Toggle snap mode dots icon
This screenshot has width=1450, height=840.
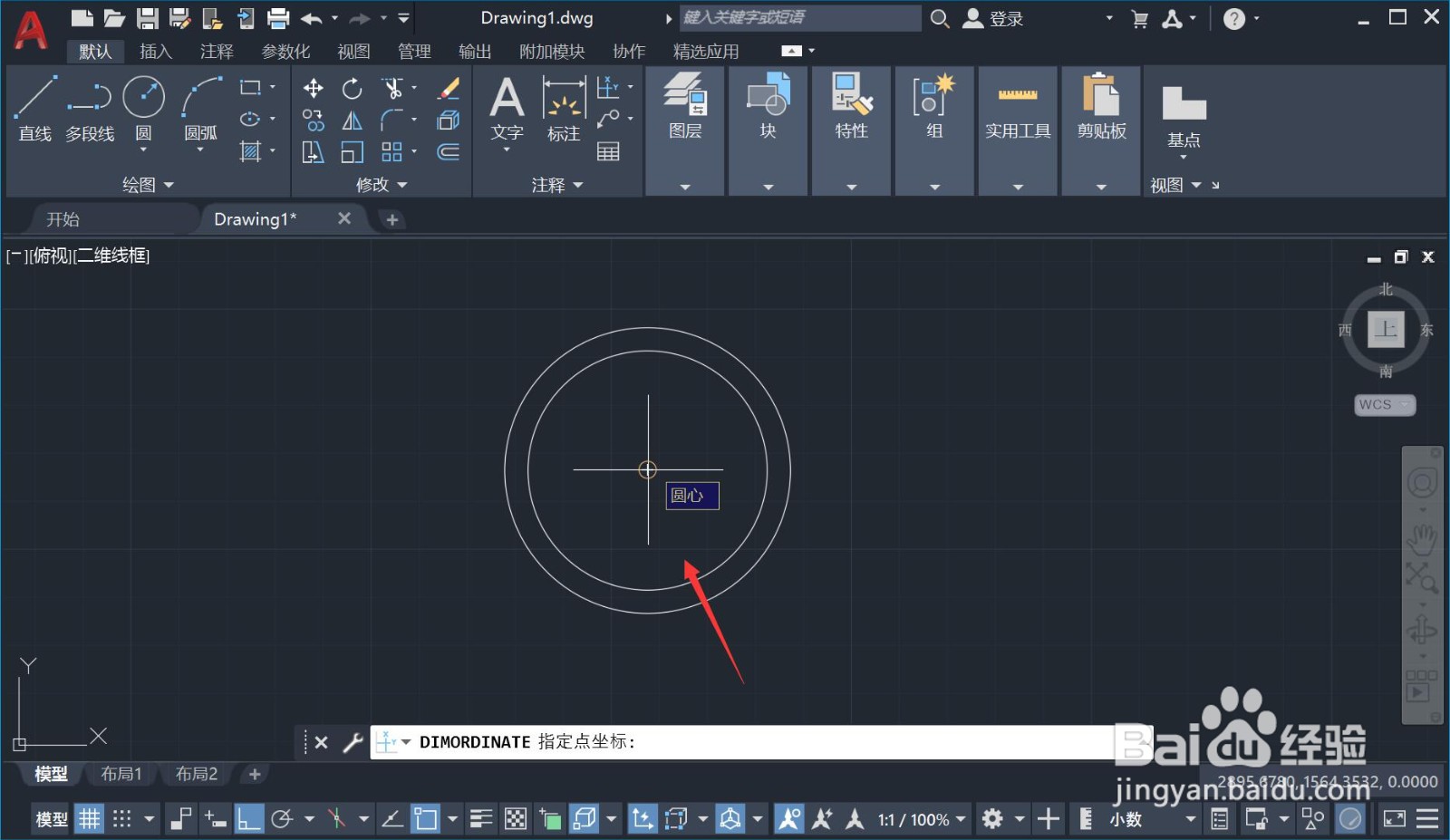[122, 819]
